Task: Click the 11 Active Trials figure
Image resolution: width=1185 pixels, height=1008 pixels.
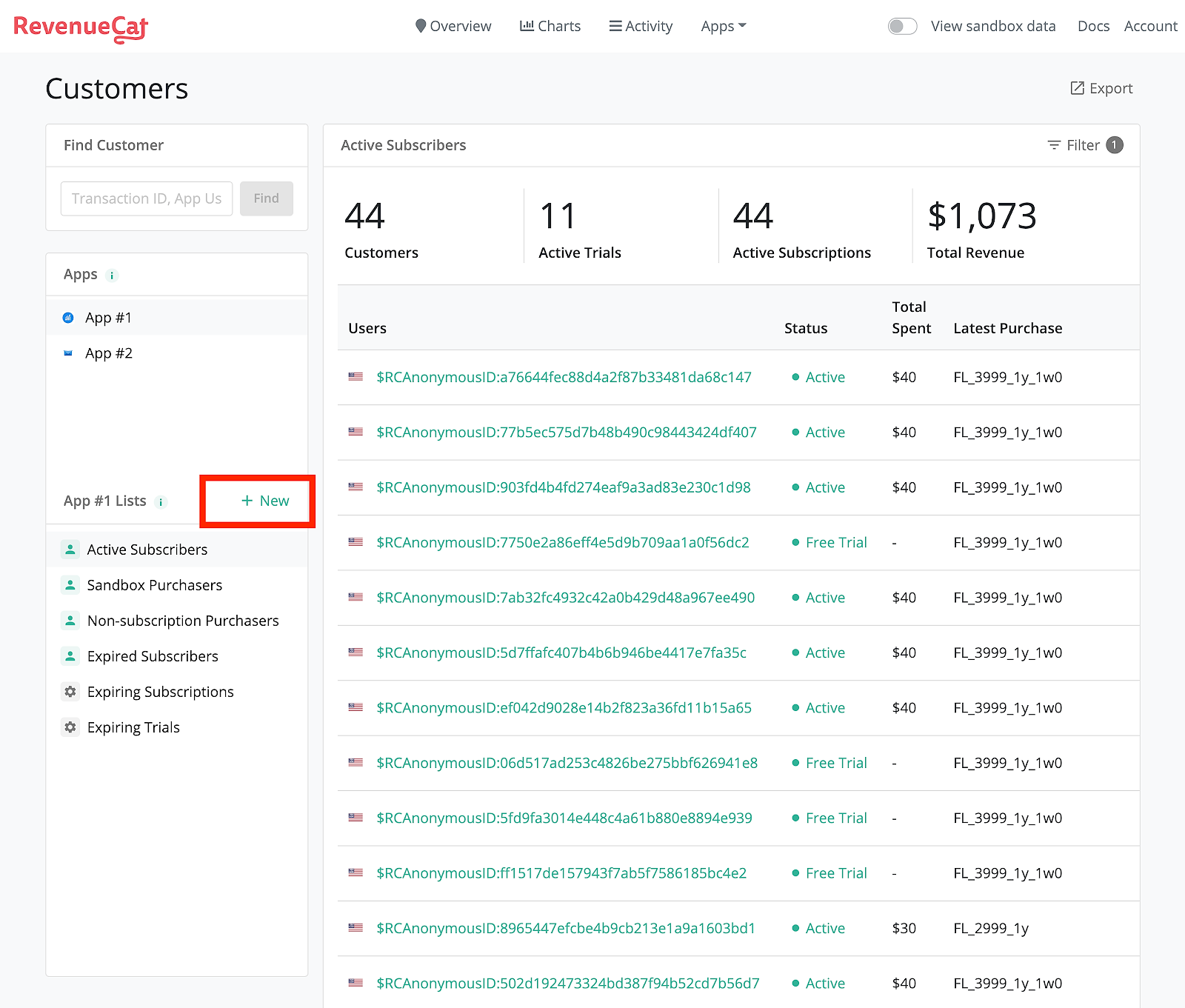Action: pyautogui.click(x=558, y=216)
